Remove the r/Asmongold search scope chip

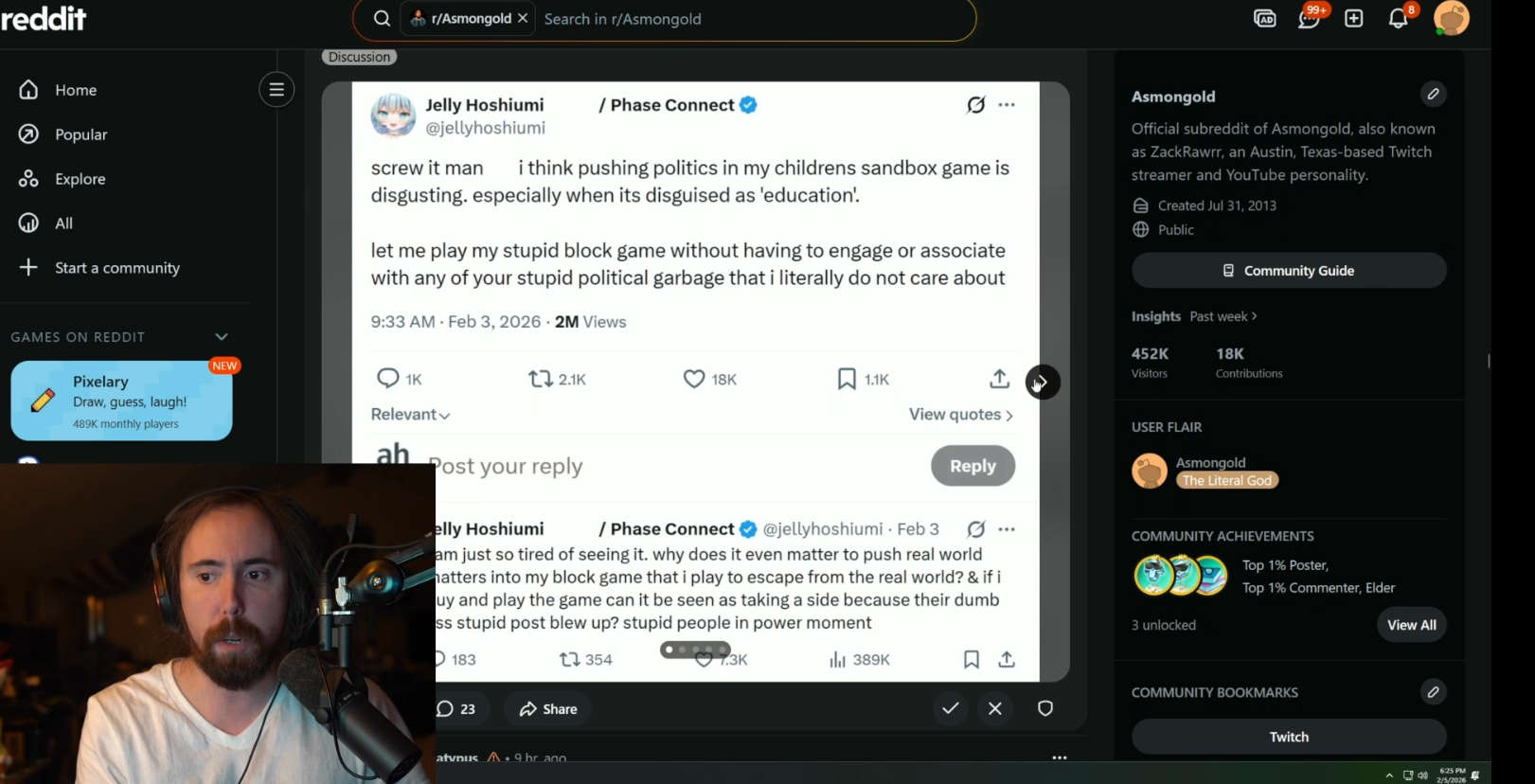point(523,18)
